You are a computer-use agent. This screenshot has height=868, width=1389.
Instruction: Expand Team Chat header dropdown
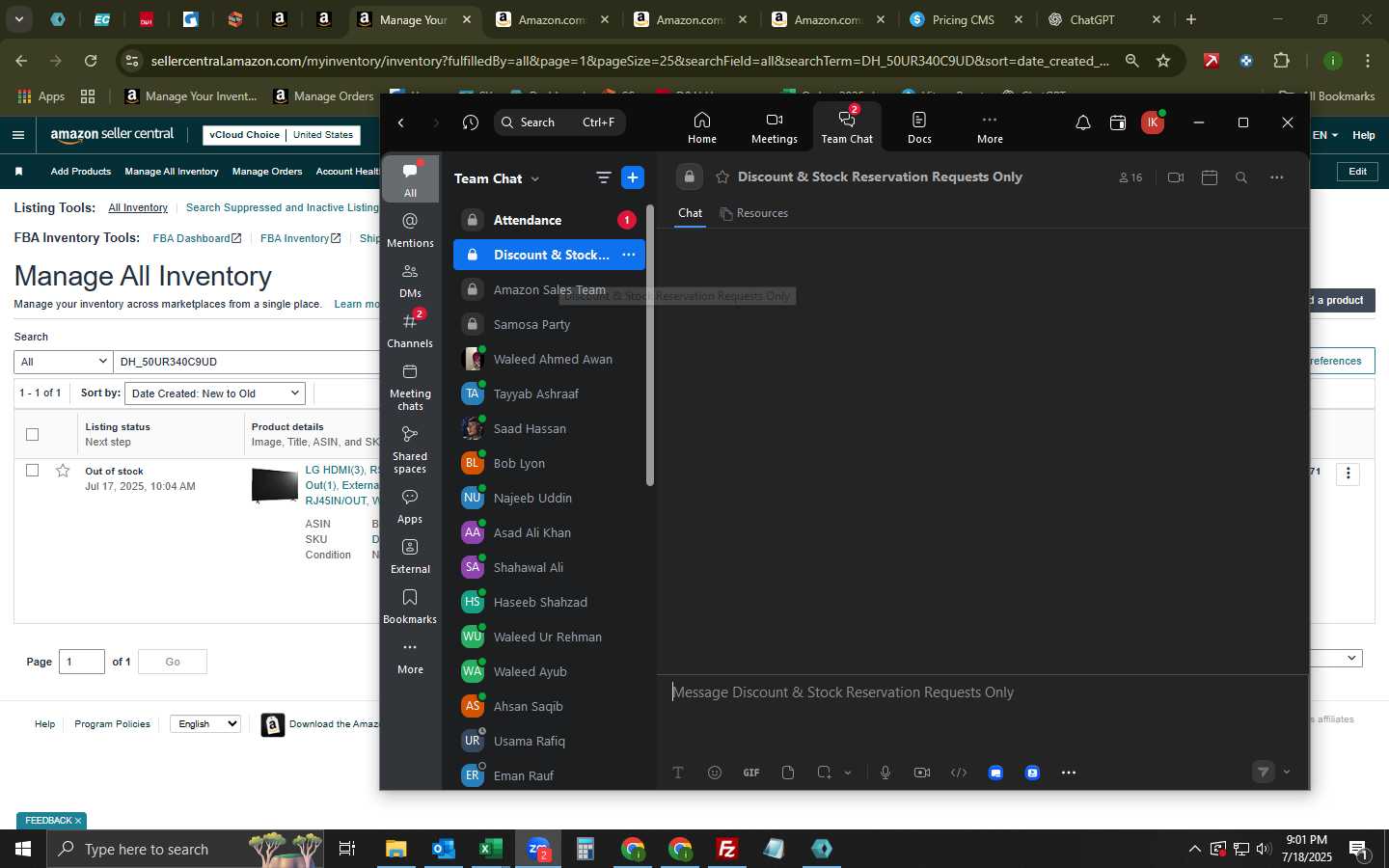tap(535, 178)
